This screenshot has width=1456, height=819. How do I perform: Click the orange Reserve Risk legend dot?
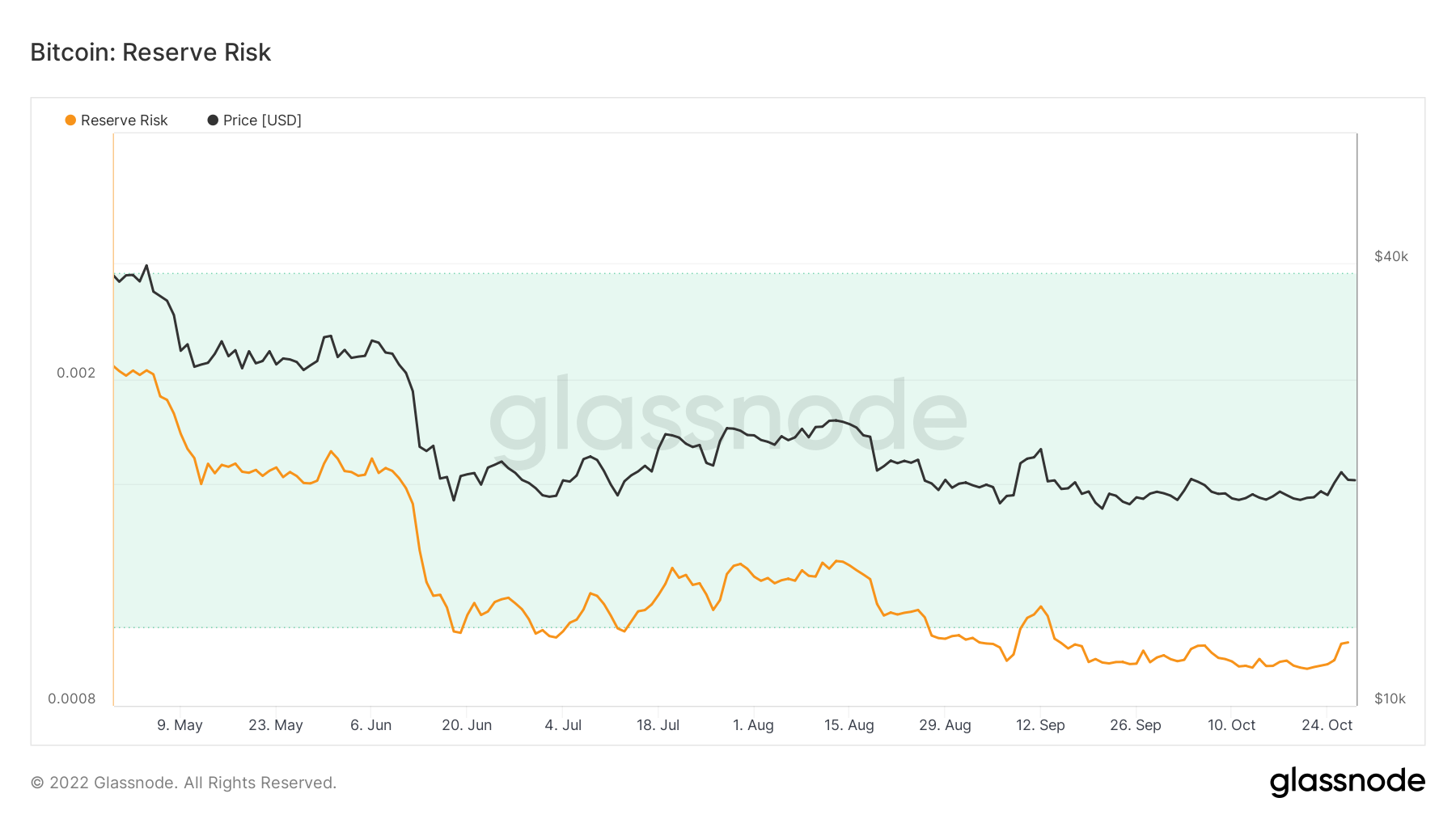[x=70, y=120]
